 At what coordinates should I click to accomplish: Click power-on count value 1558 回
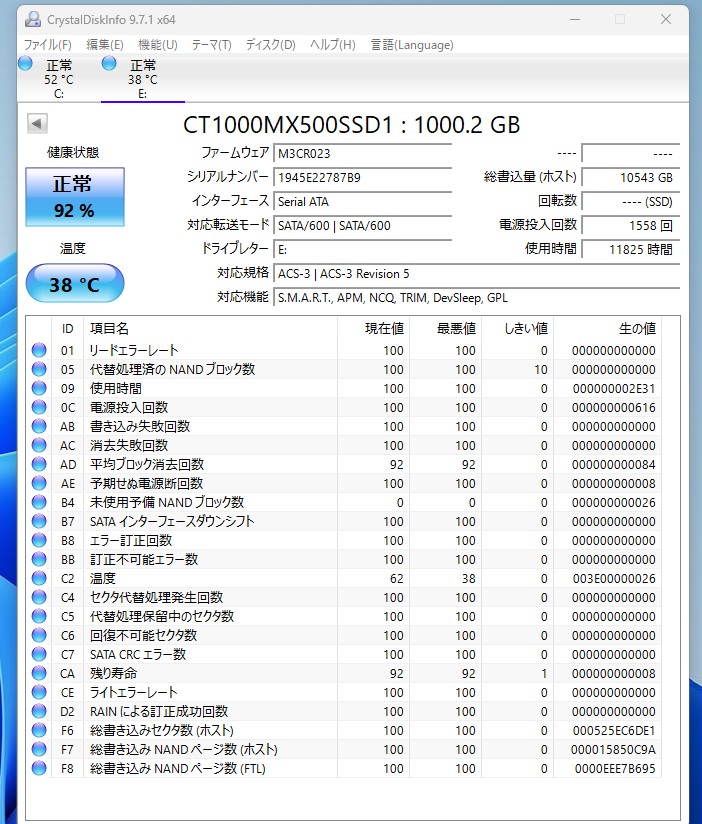(631, 226)
